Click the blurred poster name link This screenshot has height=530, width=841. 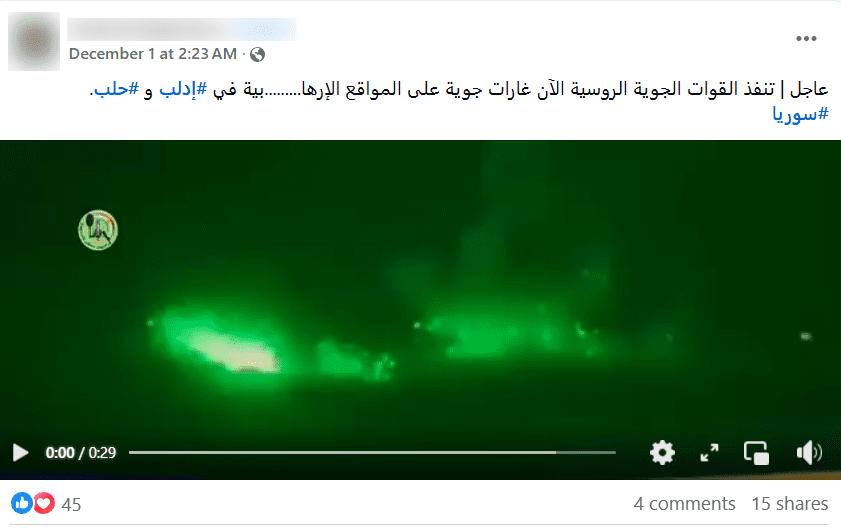pos(181,29)
